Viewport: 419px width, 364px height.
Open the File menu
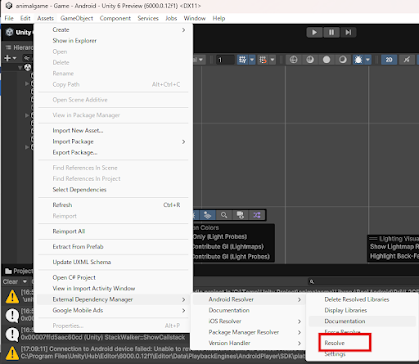click(9, 18)
